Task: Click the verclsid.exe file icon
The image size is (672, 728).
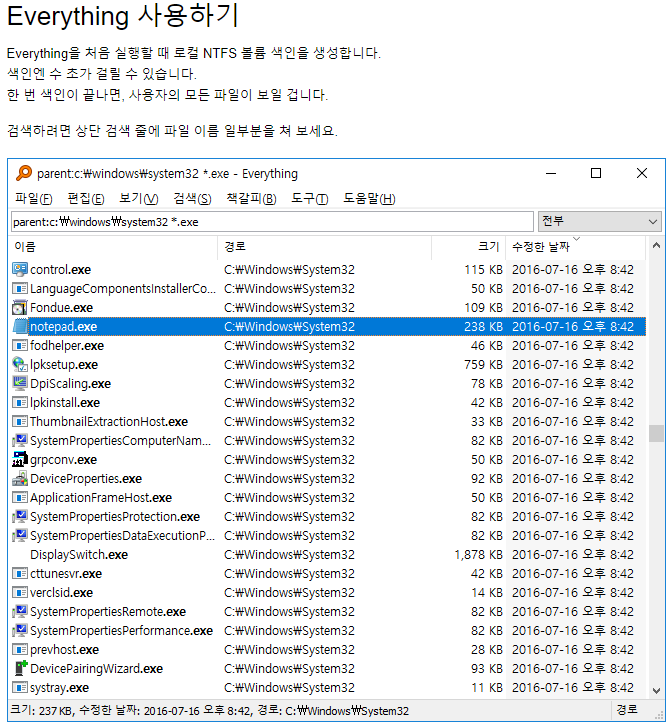Action: pyautogui.click(x=20, y=592)
